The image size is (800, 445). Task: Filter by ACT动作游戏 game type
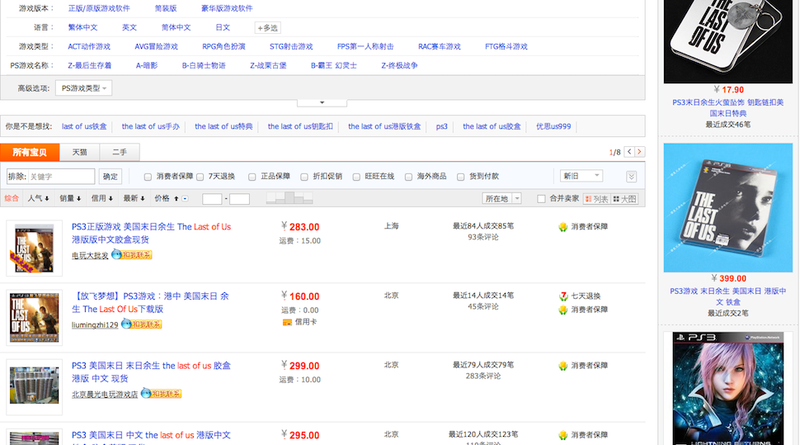[89, 46]
